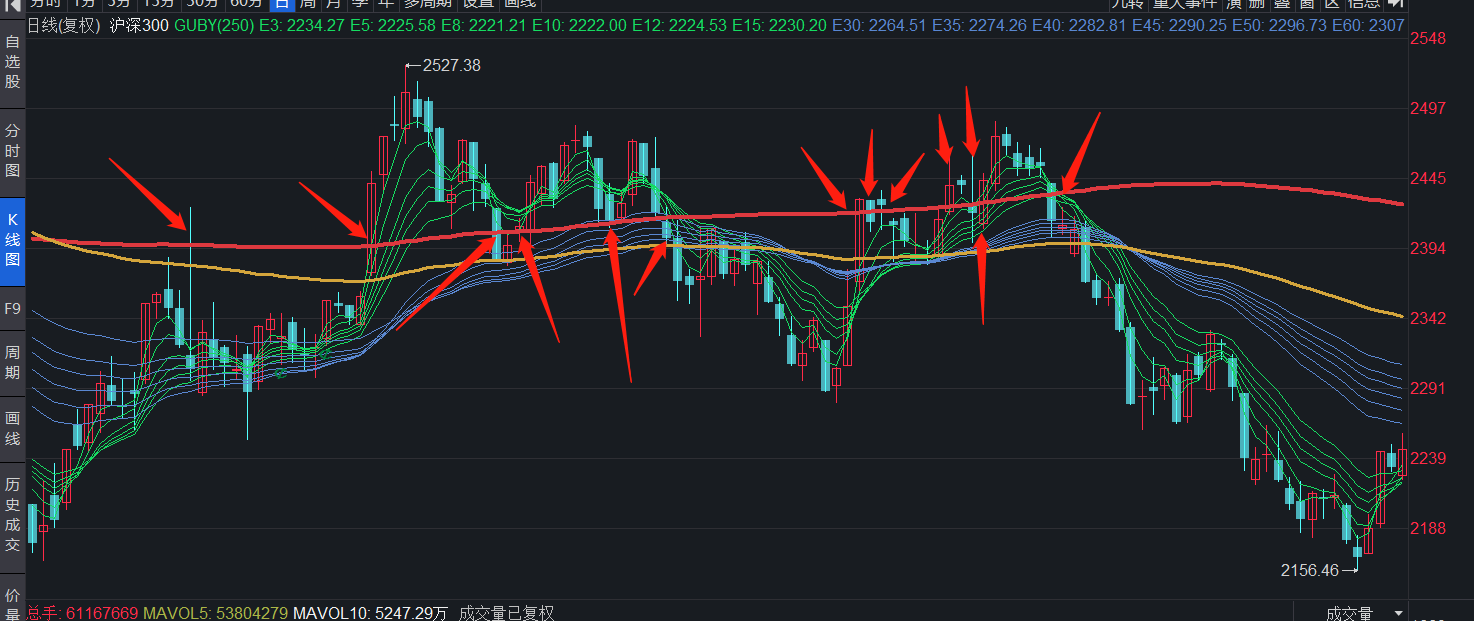
Task: Open the 自选股 watchlist sidebar item
Action: (13, 62)
